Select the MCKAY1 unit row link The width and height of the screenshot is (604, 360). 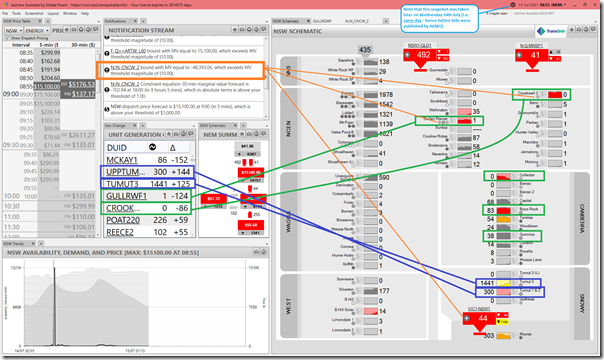tap(122, 160)
